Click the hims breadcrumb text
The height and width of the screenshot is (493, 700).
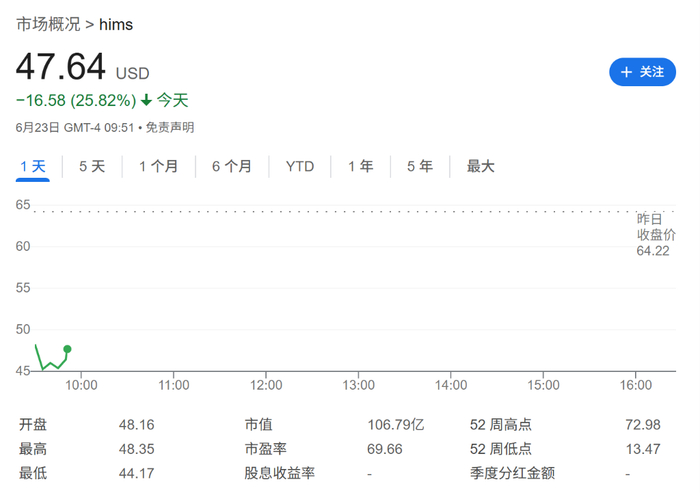[x=115, y=23]
